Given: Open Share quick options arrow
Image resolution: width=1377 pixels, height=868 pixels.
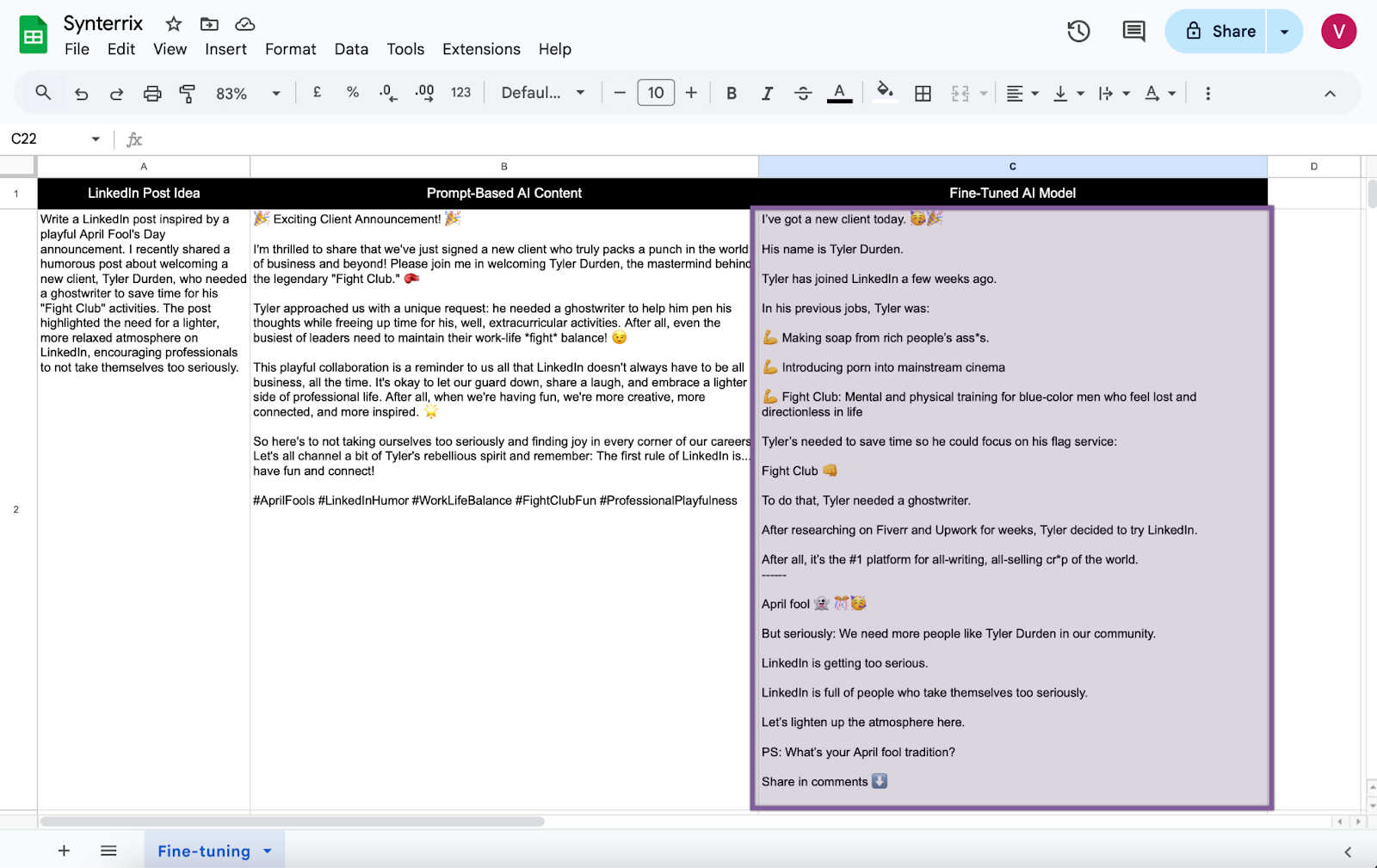Looking at the screenshot, I should (1284, 32).
